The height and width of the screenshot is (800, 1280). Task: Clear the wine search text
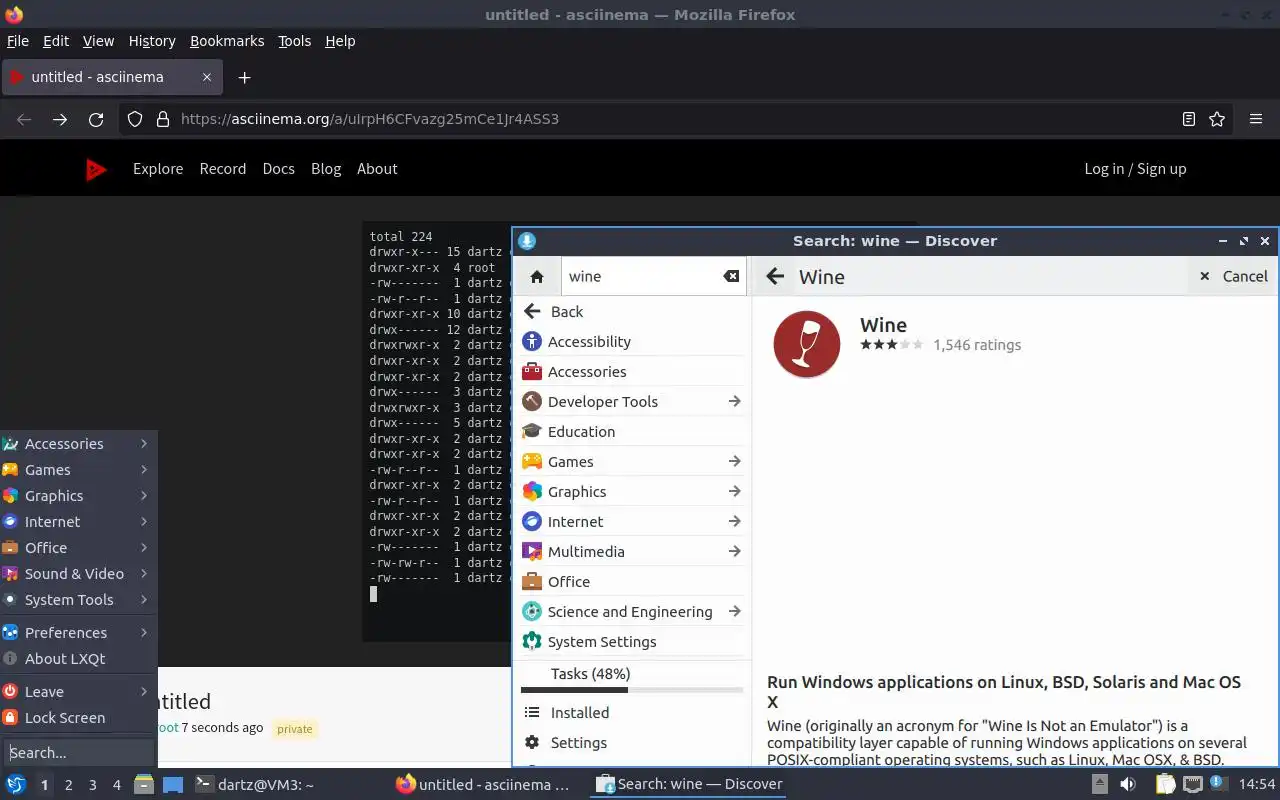[731, 277]
